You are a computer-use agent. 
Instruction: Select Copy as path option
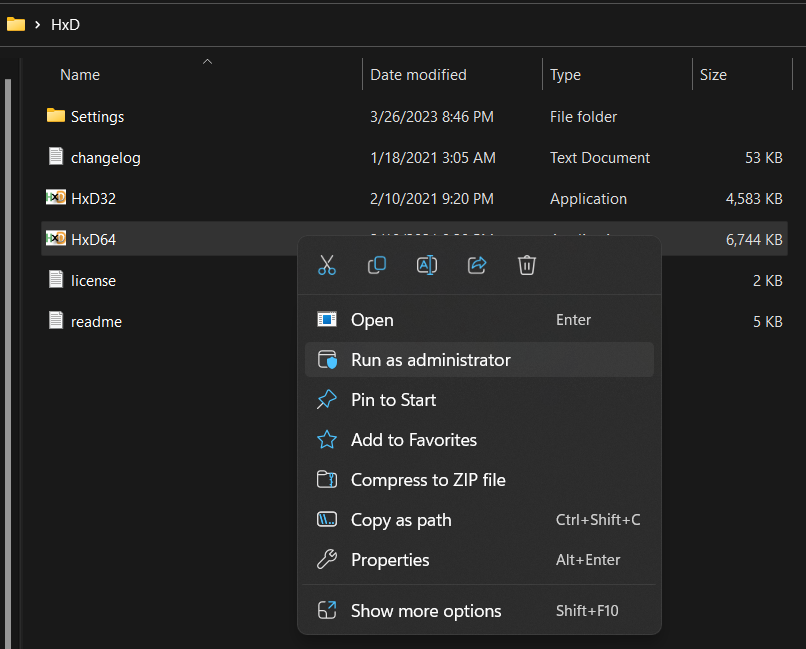pyautogui.click(x=401, y=520)
